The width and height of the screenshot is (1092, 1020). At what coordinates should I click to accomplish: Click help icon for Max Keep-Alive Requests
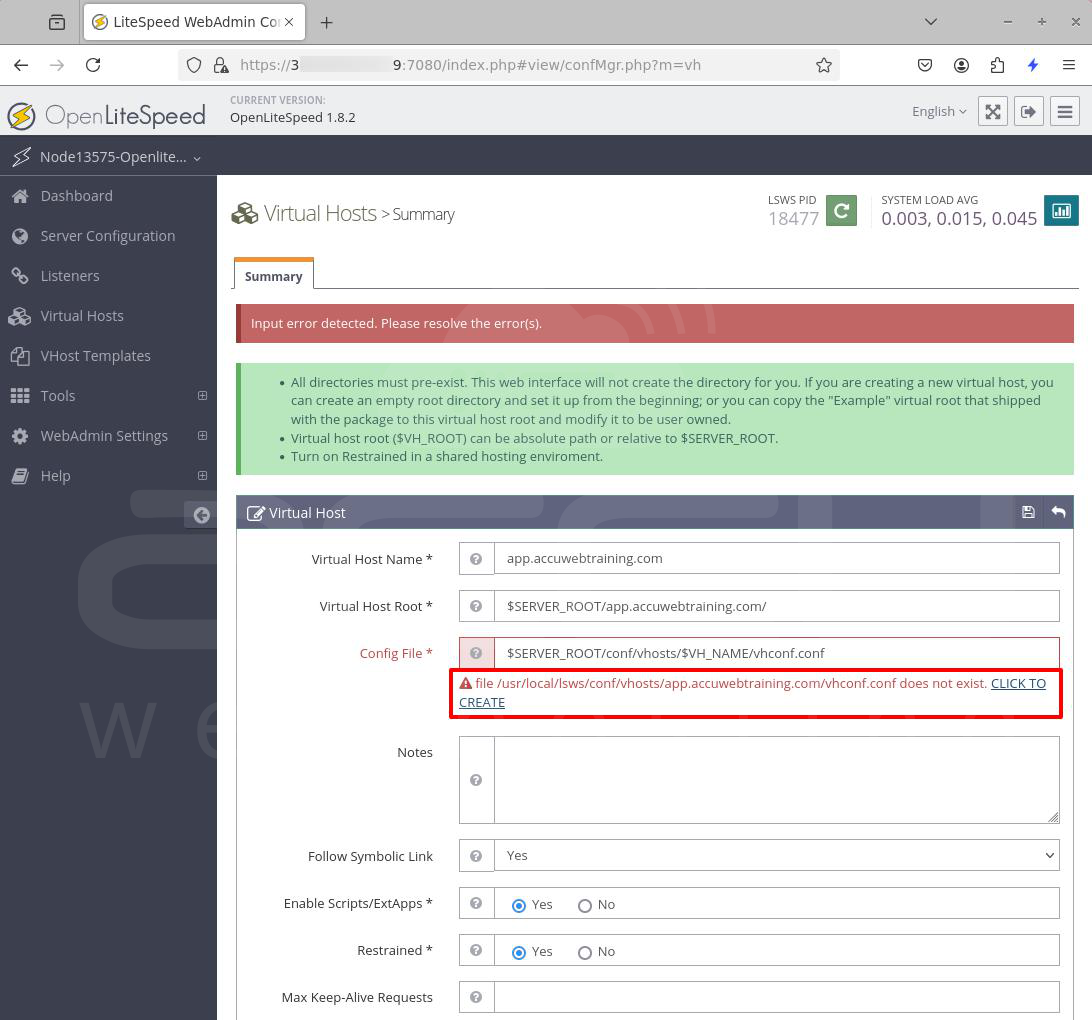[476, 998]
